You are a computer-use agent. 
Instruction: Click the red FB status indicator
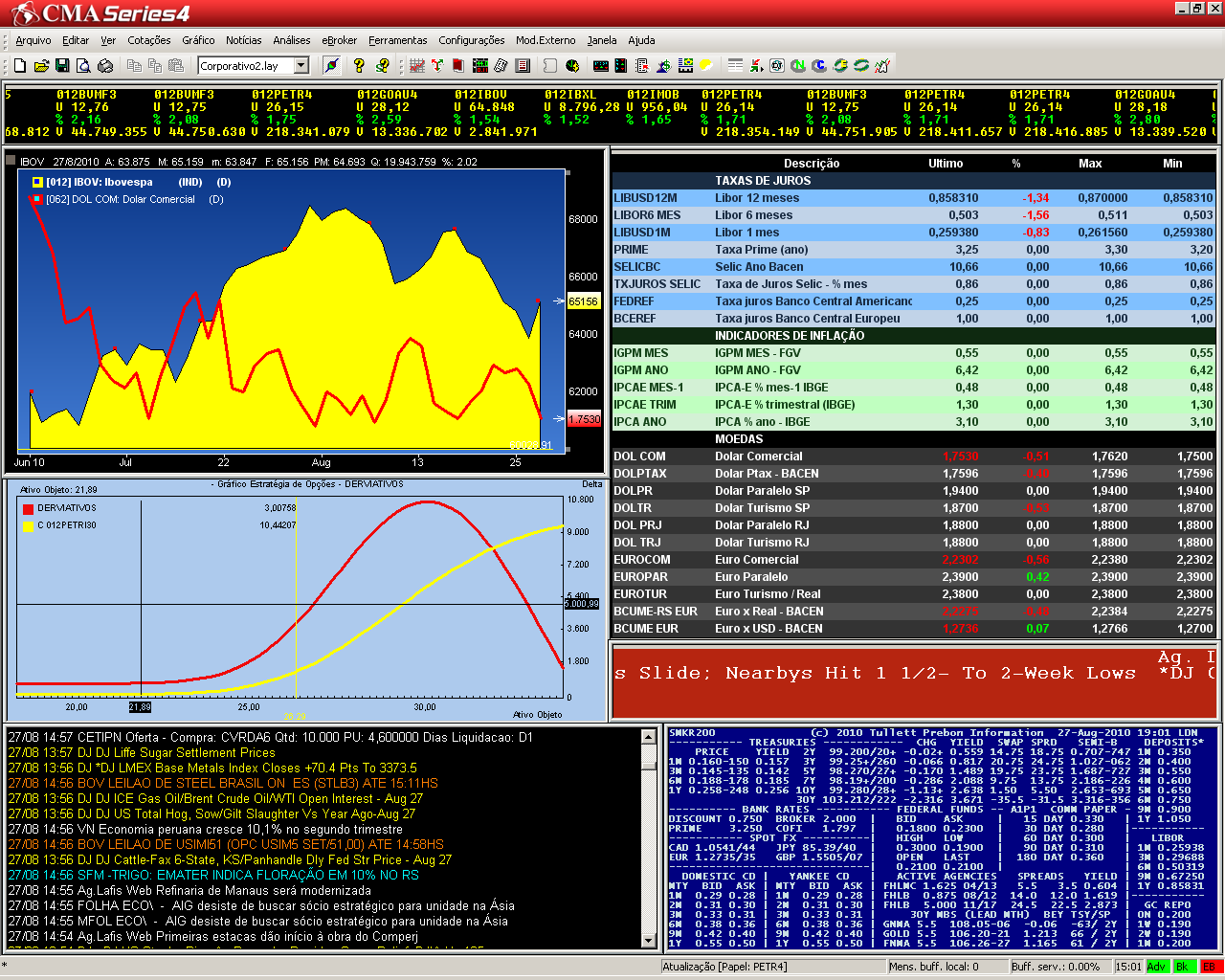coord(1210,967)
